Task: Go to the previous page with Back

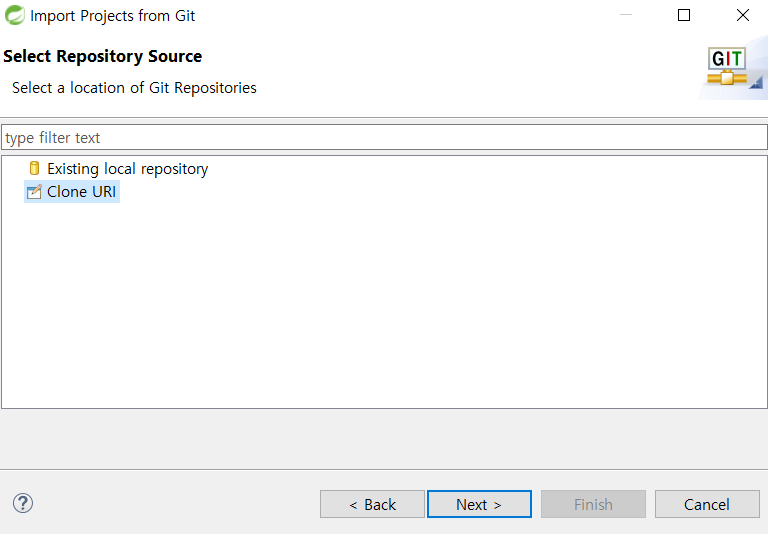Action: 372,504
